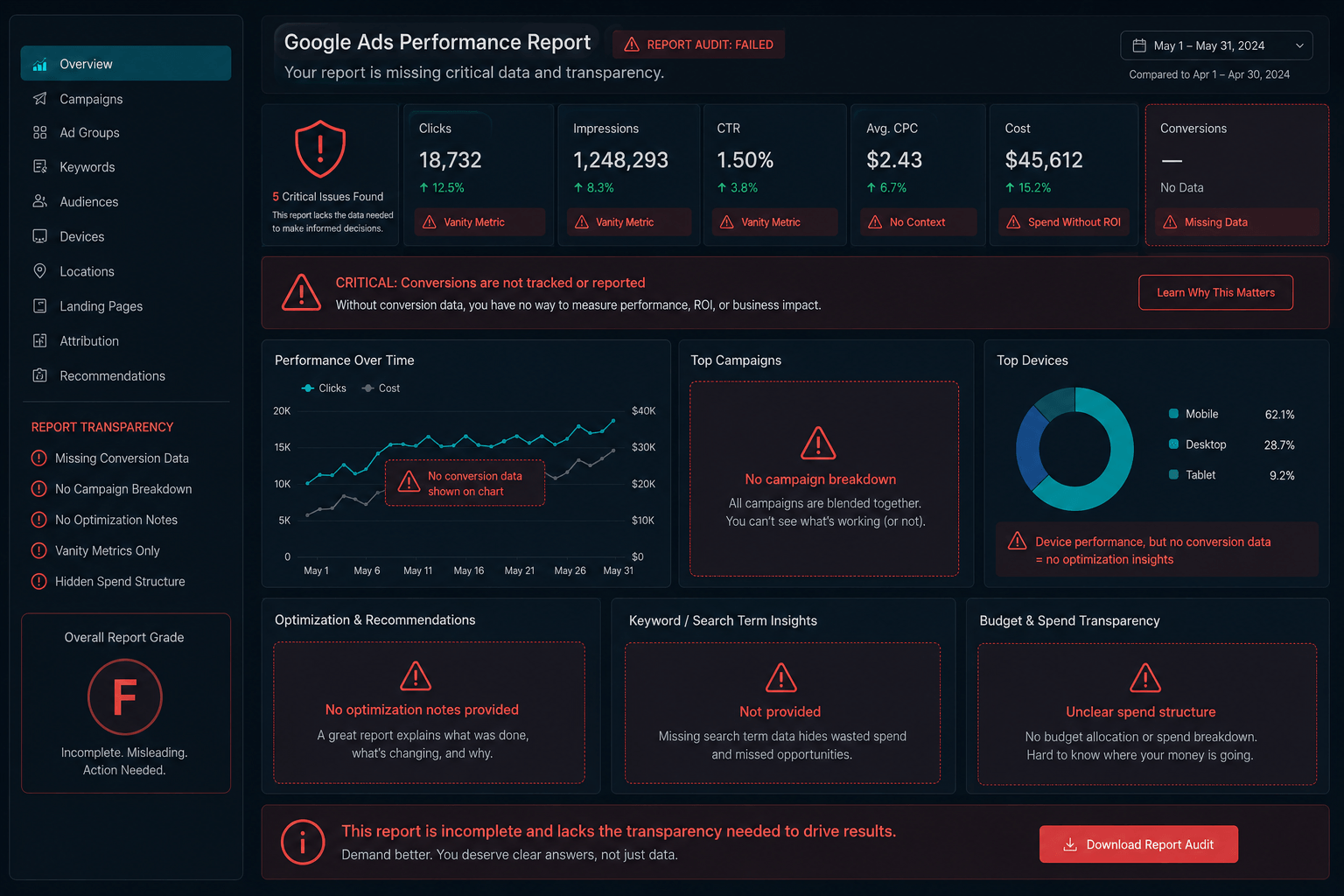Click No conversion data chart callout

[465, 483]
